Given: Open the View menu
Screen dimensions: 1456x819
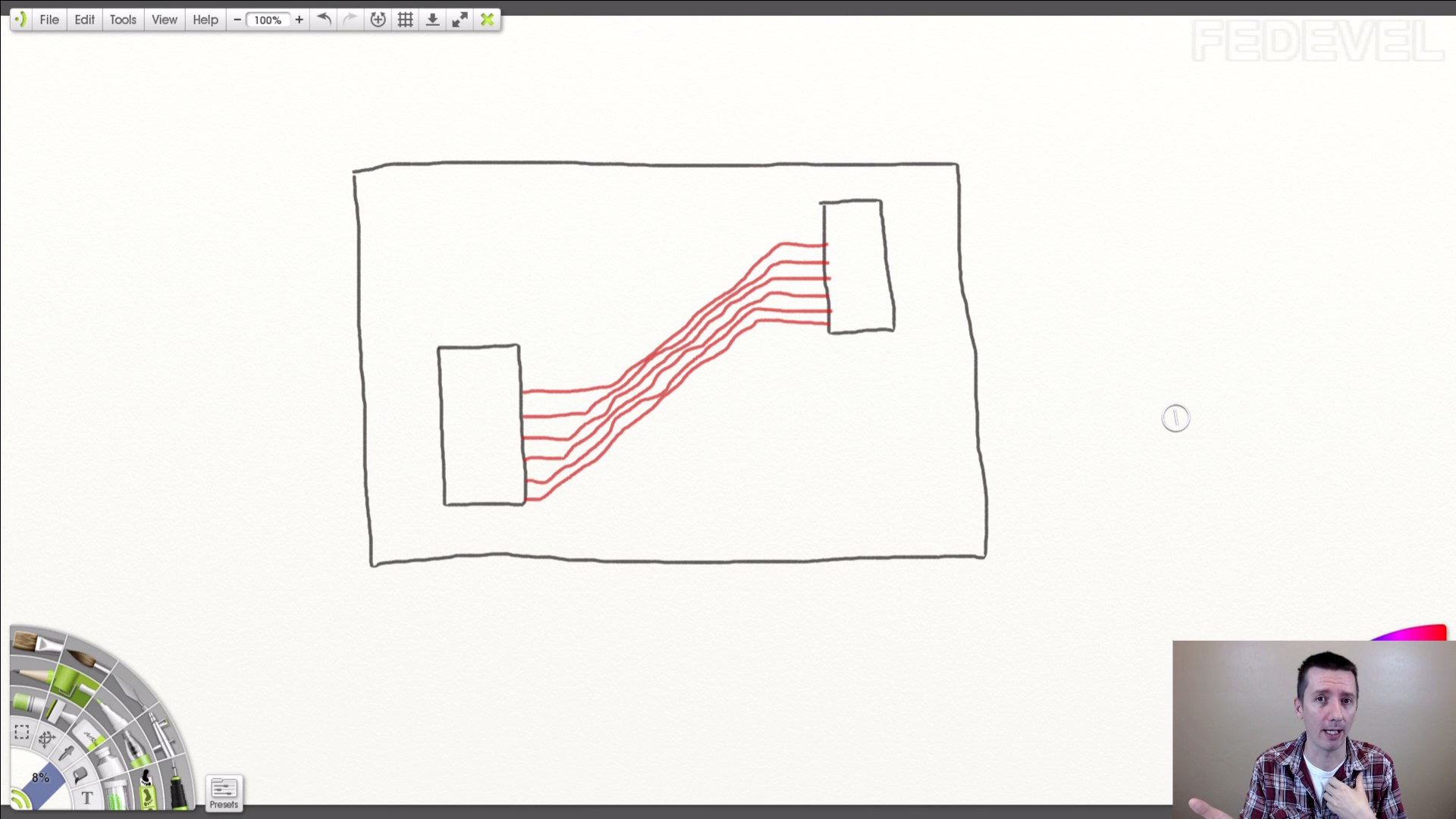Looking at the screenshot, I should [164, 20].
